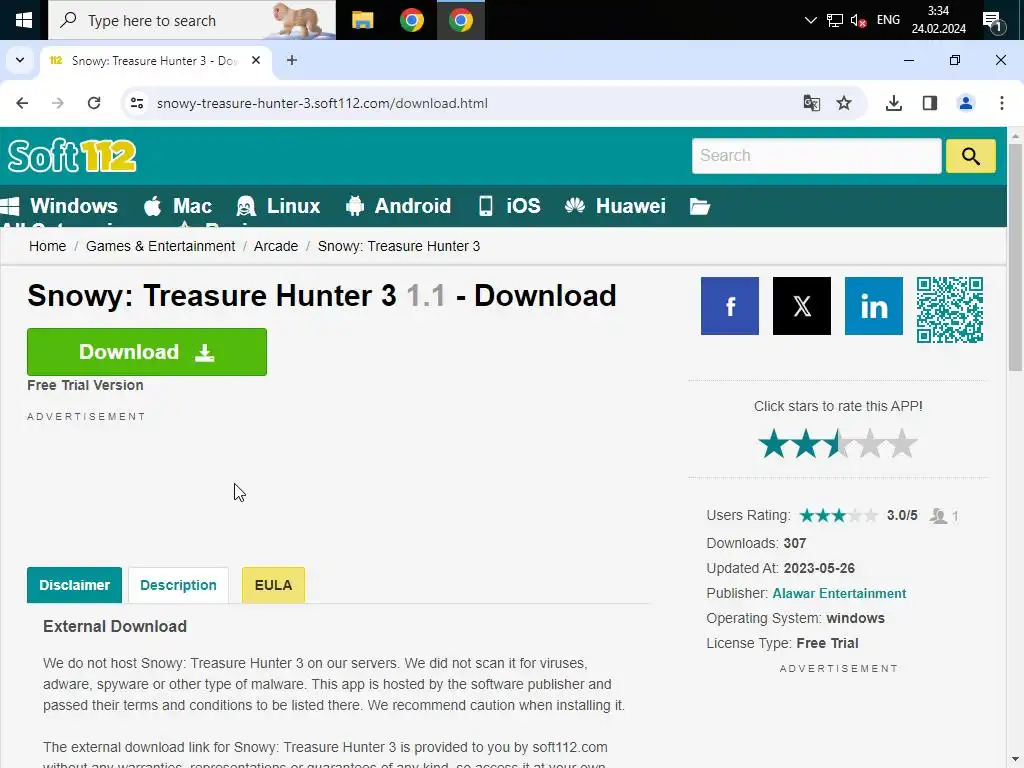Open File Explorer from the taskbar

click(x=362, y=20)
